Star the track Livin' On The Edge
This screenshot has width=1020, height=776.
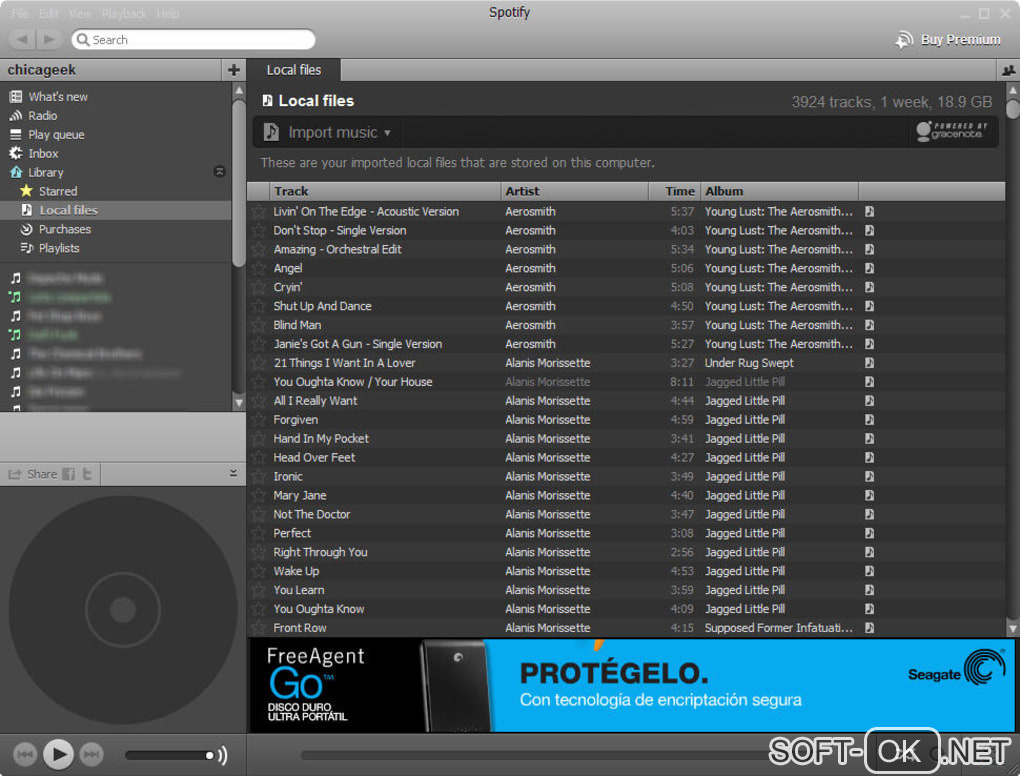259,211
